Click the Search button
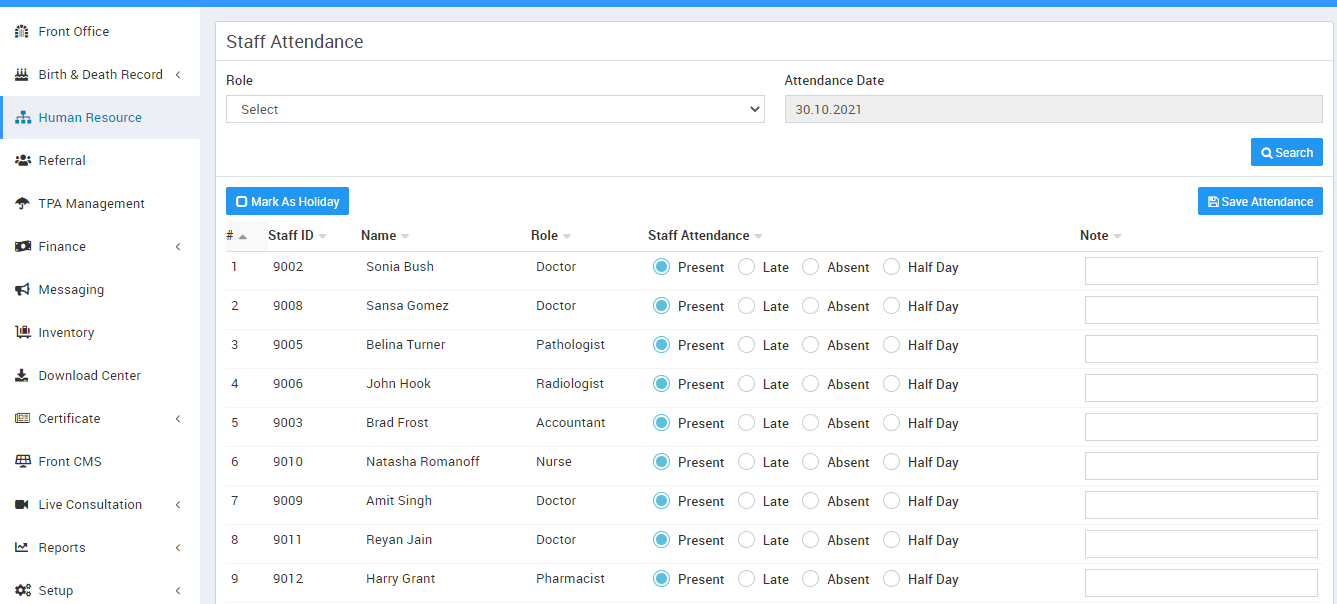 (1286, 153)
